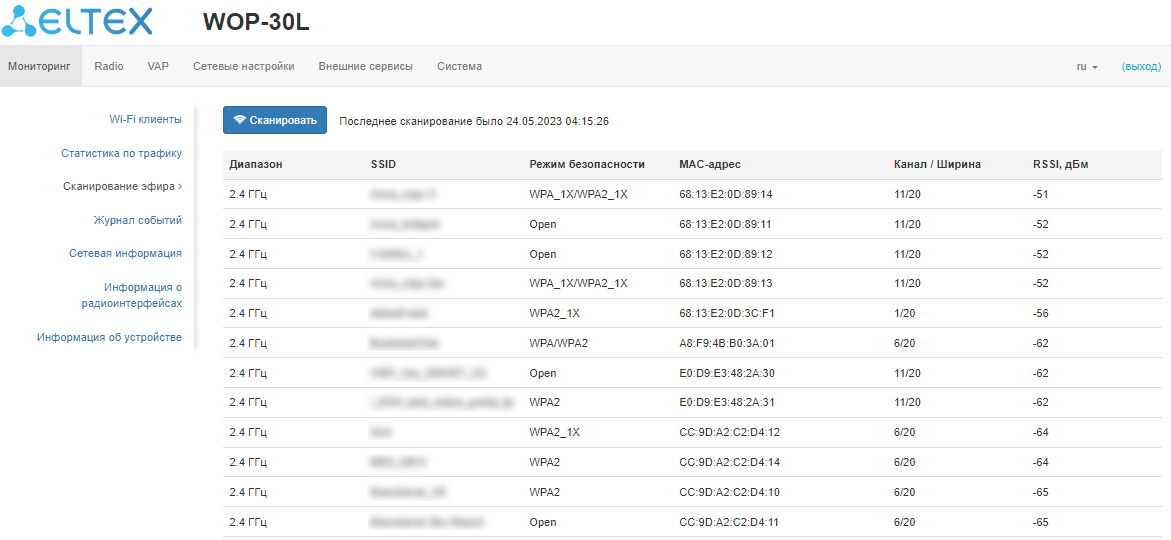Open Информация о радиоинтерфейсах page
Screen dimensions: 1171x540
[x=132, y=295]
